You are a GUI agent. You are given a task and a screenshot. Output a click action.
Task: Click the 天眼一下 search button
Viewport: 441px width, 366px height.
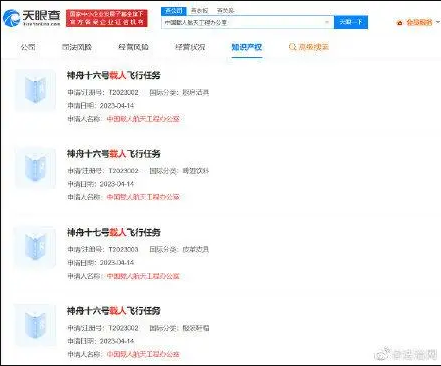pyautogui.click(x=351, y=22)
